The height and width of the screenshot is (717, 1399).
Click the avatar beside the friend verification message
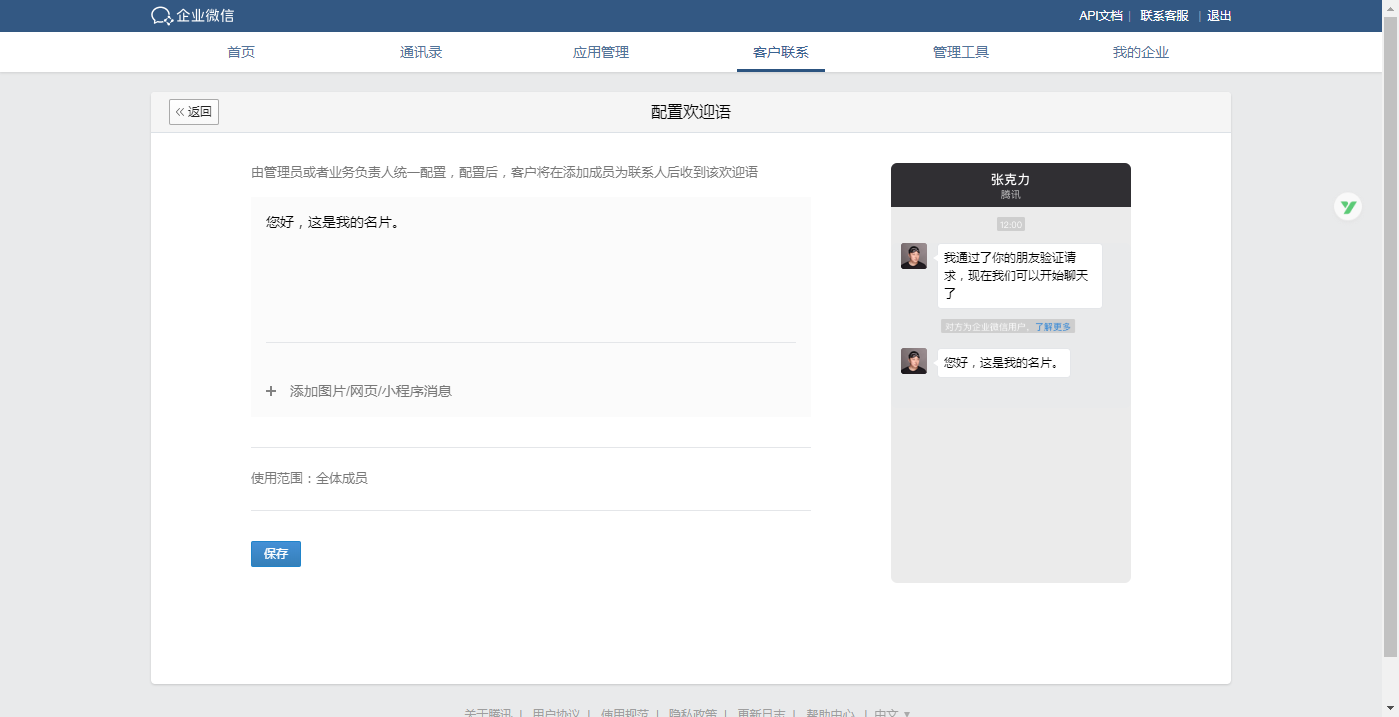click(x=914, y=256)
